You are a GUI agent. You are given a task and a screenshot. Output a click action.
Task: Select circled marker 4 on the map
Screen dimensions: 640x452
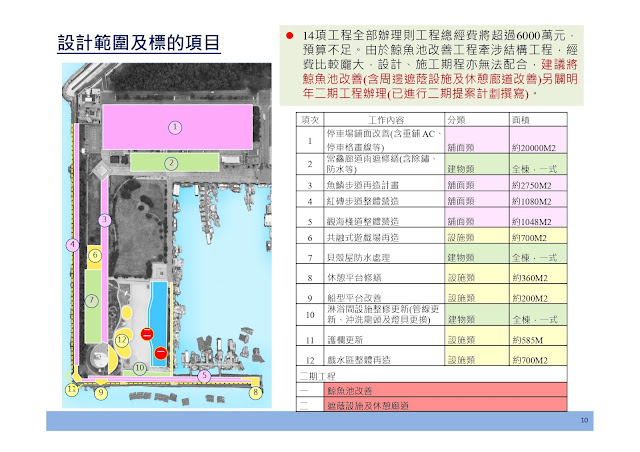click(x=73, y=245)
